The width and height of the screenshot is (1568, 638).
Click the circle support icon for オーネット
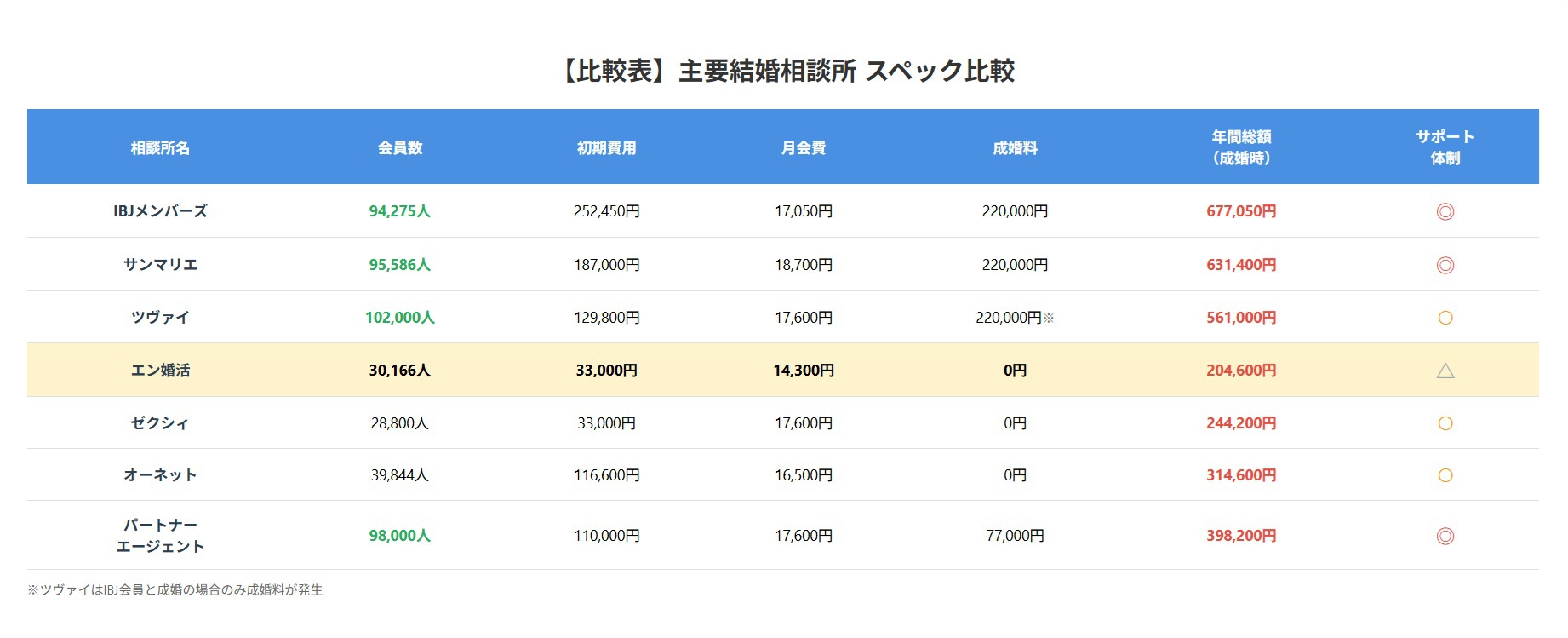point(1445,475)
